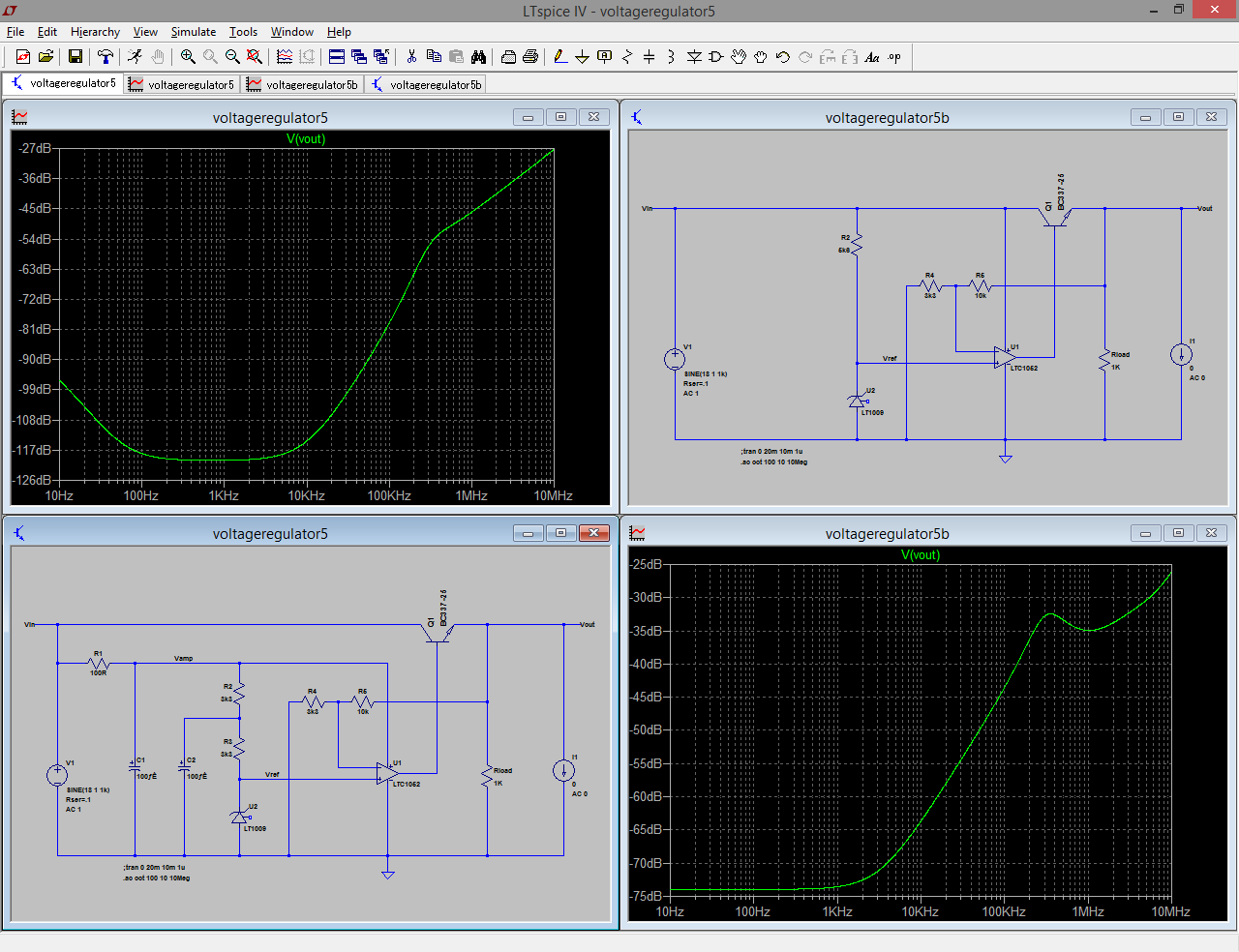Click Rload resistor in voltageregulator5 schematic
Screen dimensions: 1239x952
tap(487, 775)
